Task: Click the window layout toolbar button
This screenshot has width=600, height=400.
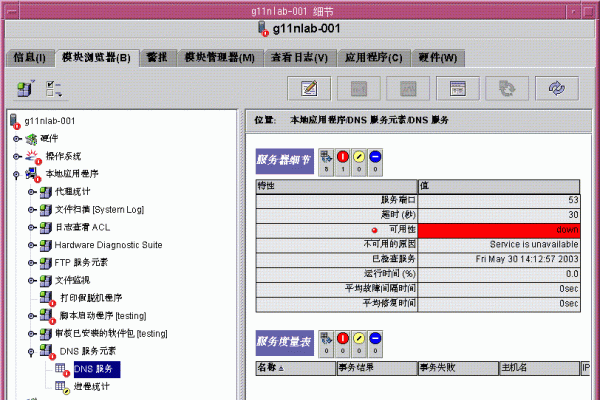Action: click(458, 88)
